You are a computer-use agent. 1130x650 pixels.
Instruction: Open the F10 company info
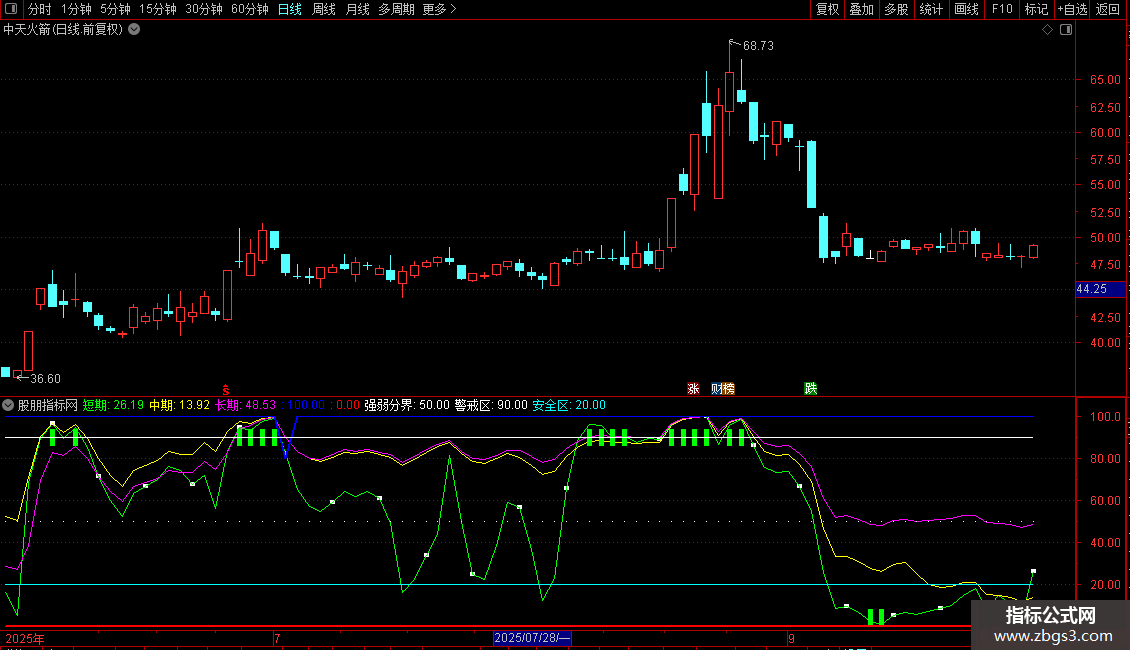coord(1001,10)
